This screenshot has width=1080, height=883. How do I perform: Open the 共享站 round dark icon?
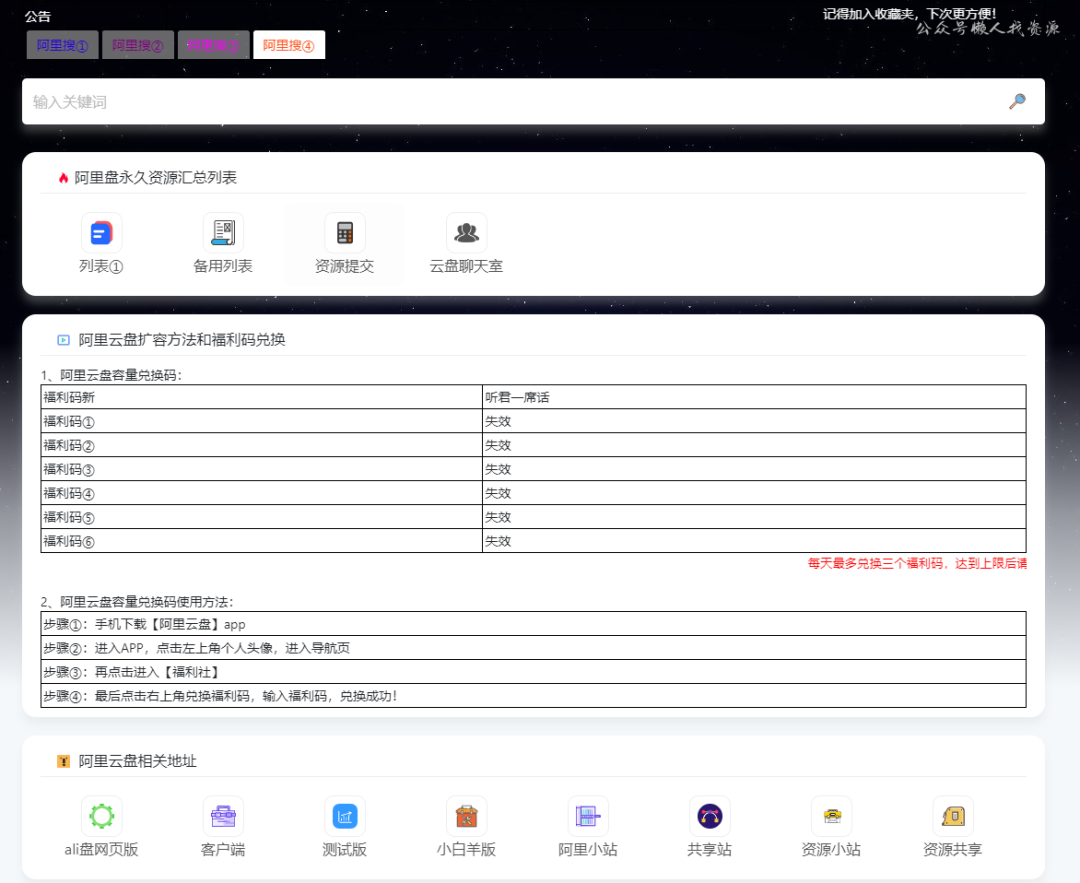point(709,816)
